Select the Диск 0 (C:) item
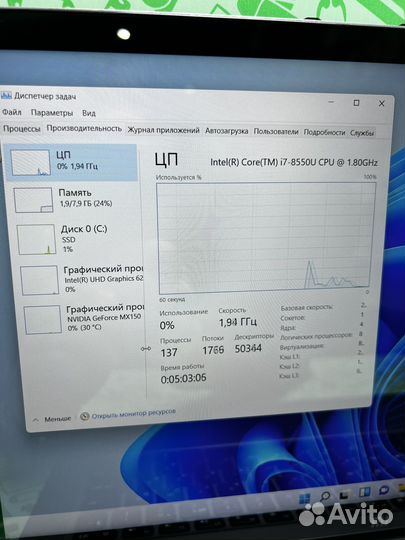405x540 pixels. (79, 239)
